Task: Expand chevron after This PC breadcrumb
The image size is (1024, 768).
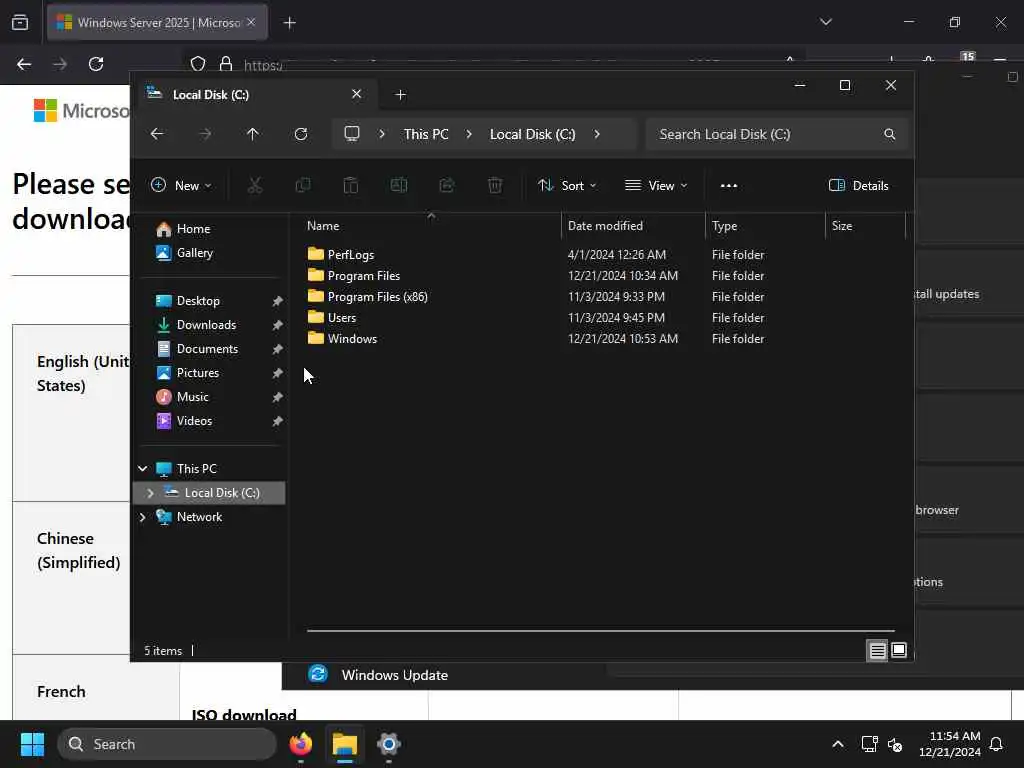Action: pos(469,134)
